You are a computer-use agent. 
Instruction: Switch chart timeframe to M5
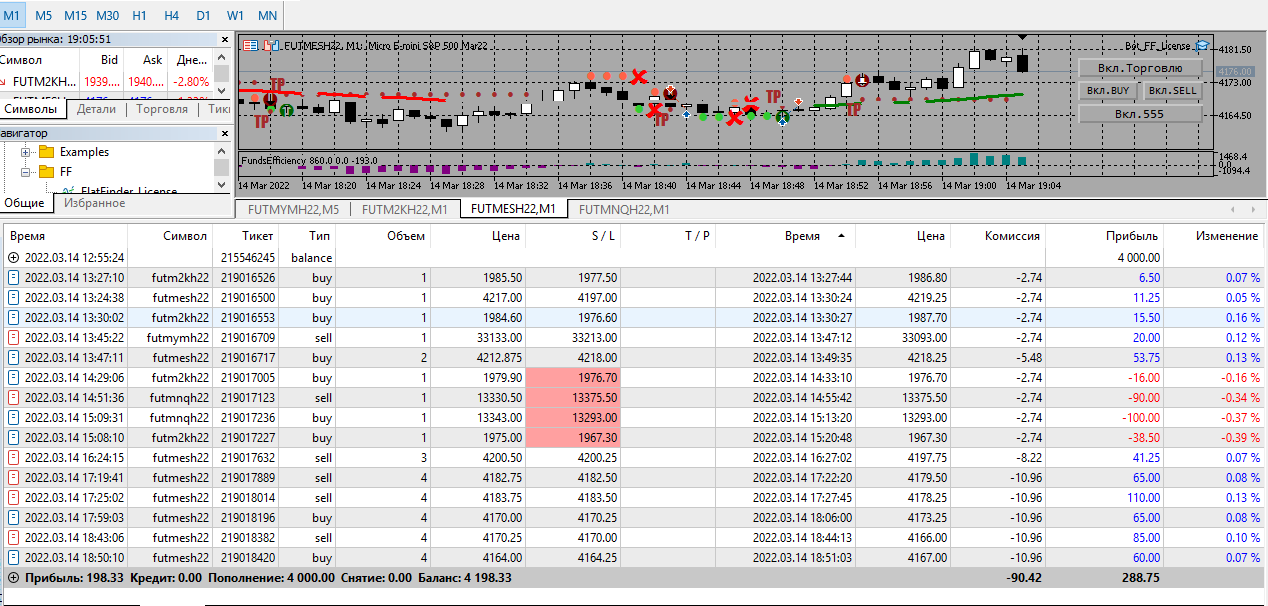click(43, 15)
